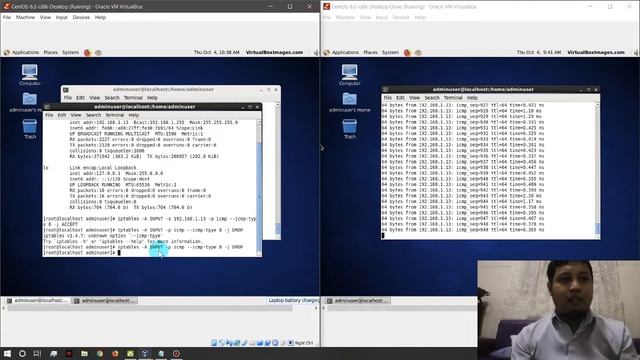Click 'Laptop battery charging' notification
The width and height of the screenshot is (640, 360).
click(x=293, y=300)
